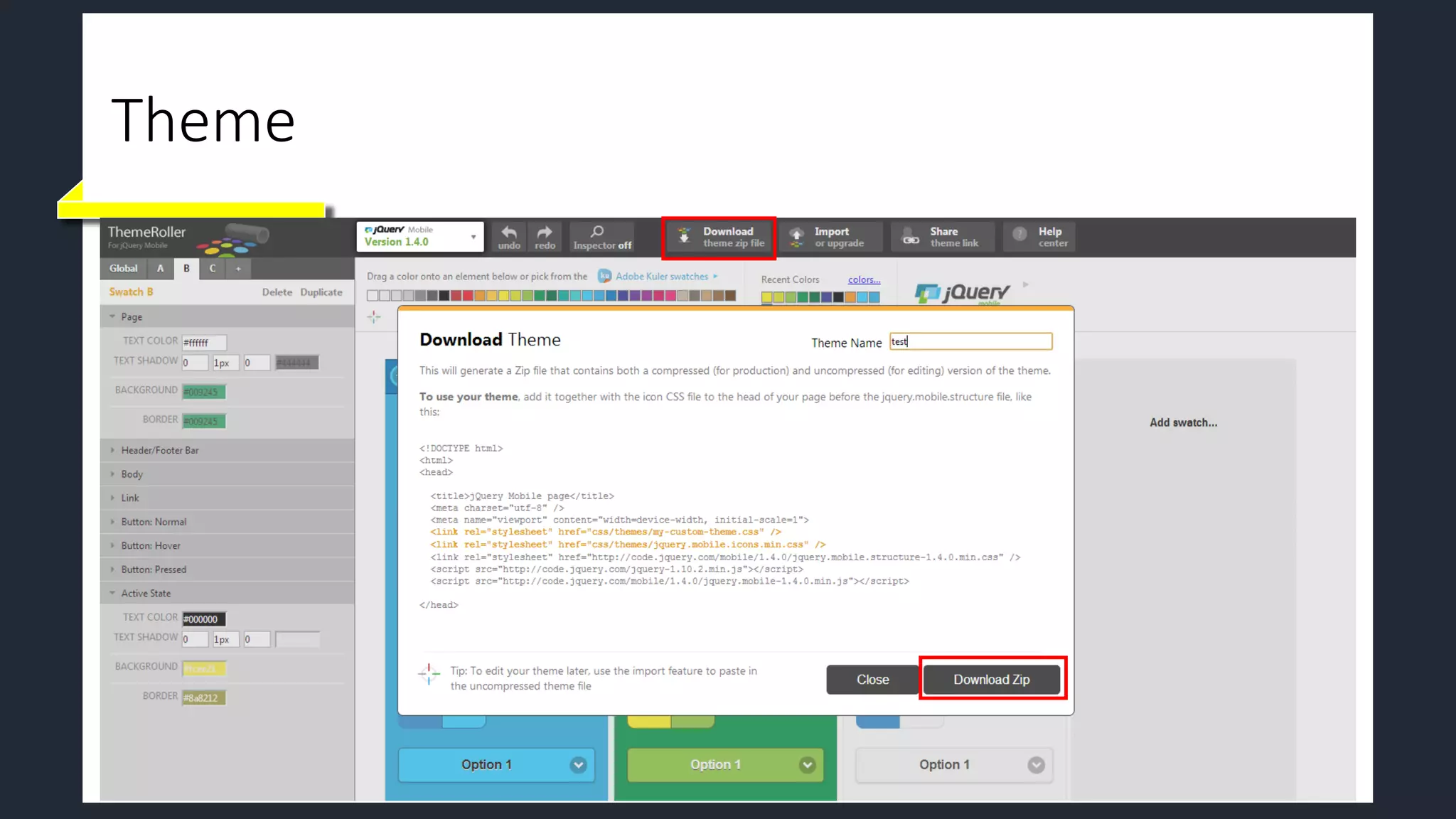This screenshot has width=1456, height=819.
Task: Click the Theme Name input field
Action: tap(970, 342)
